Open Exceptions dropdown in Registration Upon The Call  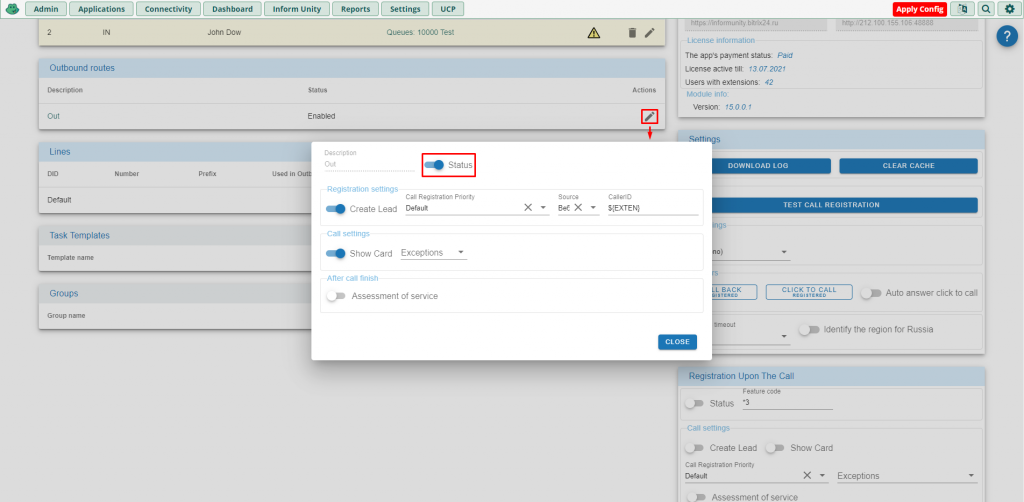[x=907, y=476]
